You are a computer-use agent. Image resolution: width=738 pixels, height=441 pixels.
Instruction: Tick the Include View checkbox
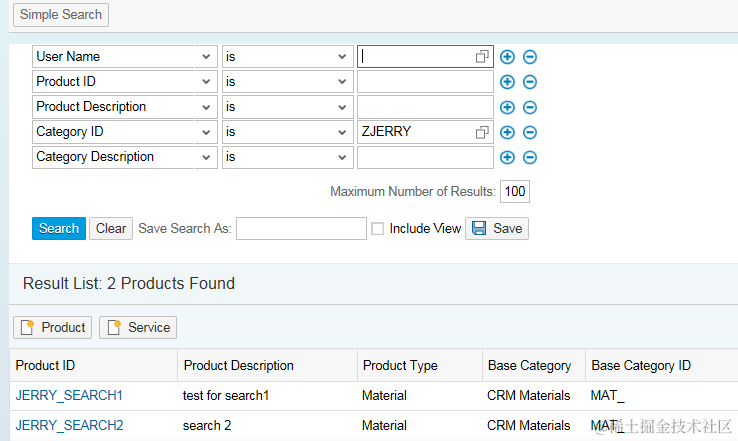(377, 229)
